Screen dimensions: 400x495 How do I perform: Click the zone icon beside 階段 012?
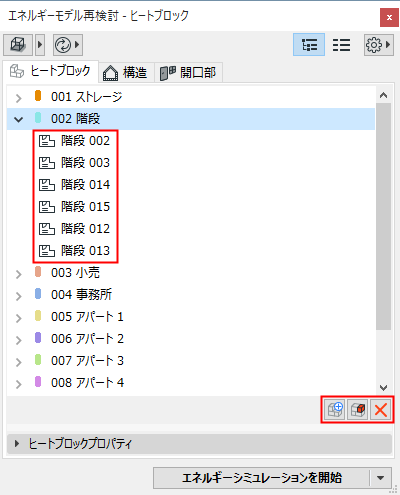click(x=47, y=229)
